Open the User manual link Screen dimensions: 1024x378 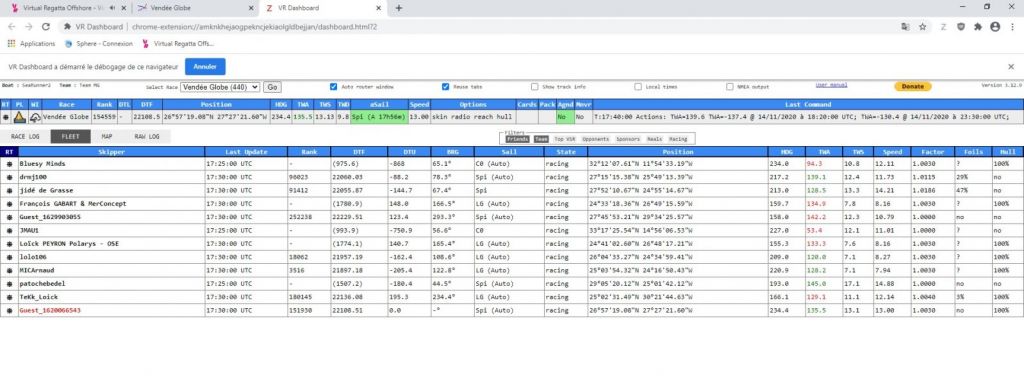coord(831,86)
